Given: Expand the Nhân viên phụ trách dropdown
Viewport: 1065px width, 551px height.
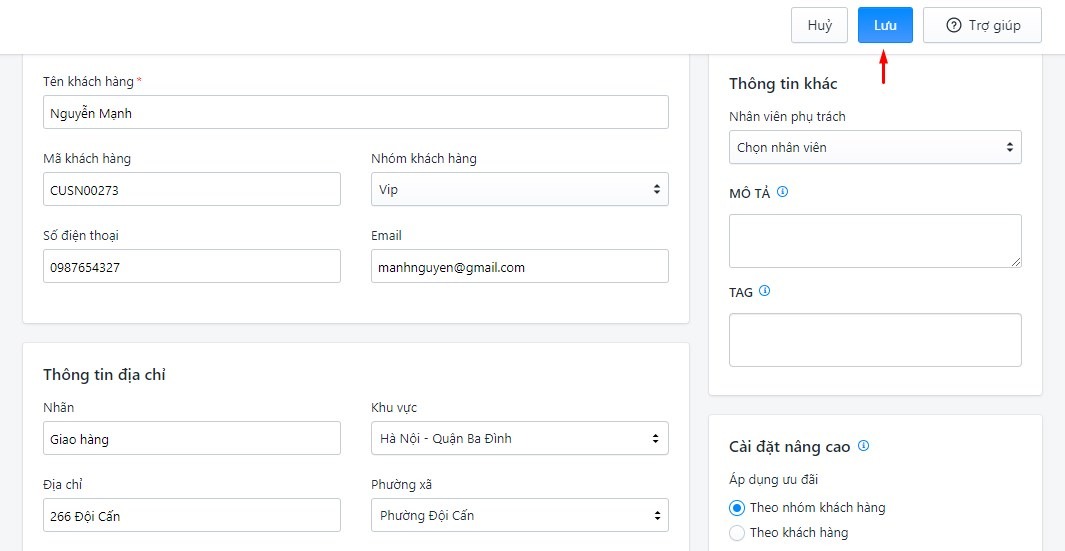Looking at the screenshot, I should 875,147.
